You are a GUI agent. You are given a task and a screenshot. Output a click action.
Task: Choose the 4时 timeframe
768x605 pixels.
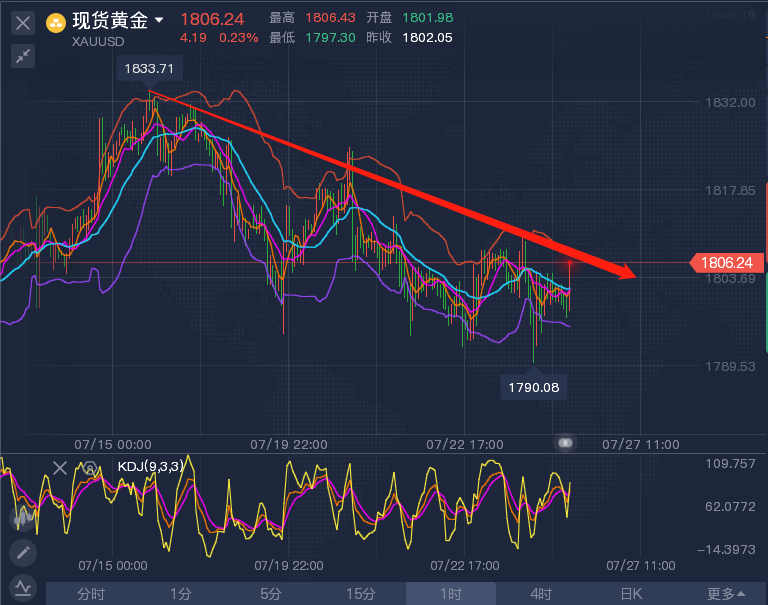click(541, 594)
